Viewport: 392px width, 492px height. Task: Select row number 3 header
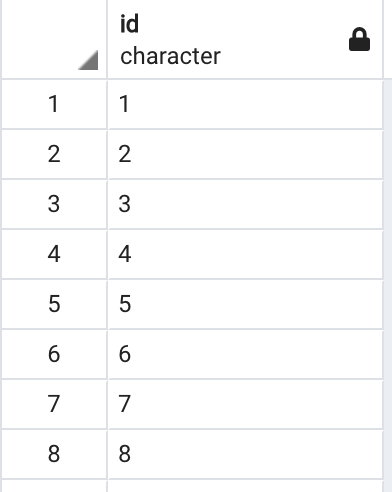coord(54,204)
